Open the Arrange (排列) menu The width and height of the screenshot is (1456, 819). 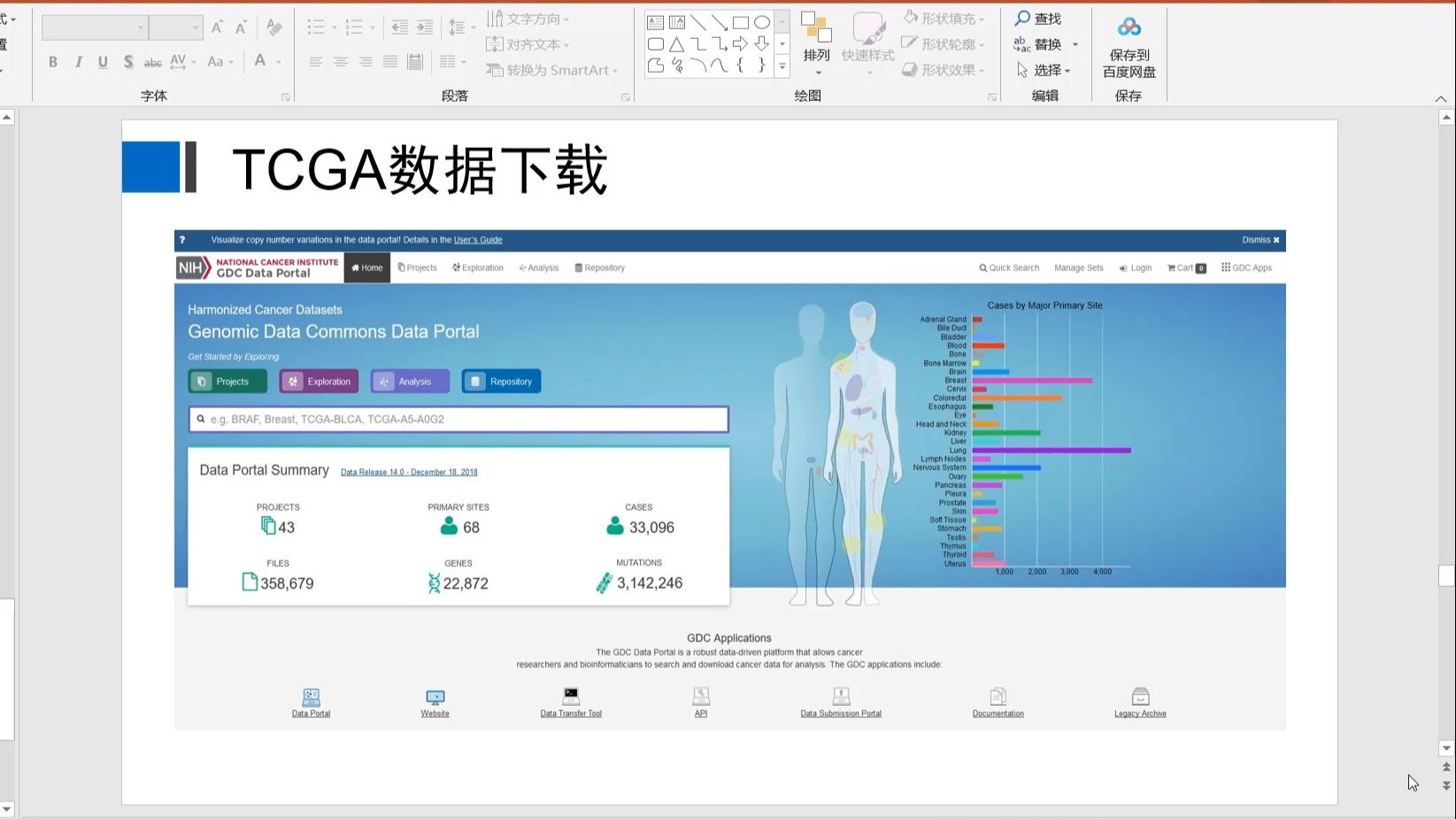(x=816, y=44)
